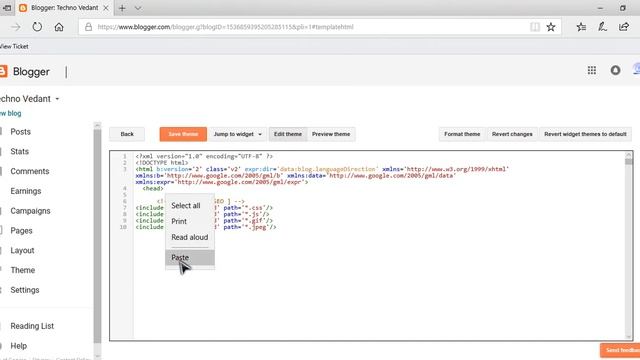The width and height of the screenshot is (640, 360).
Task: Click the DOCTYPE html code line
Action: pos(162,162)
